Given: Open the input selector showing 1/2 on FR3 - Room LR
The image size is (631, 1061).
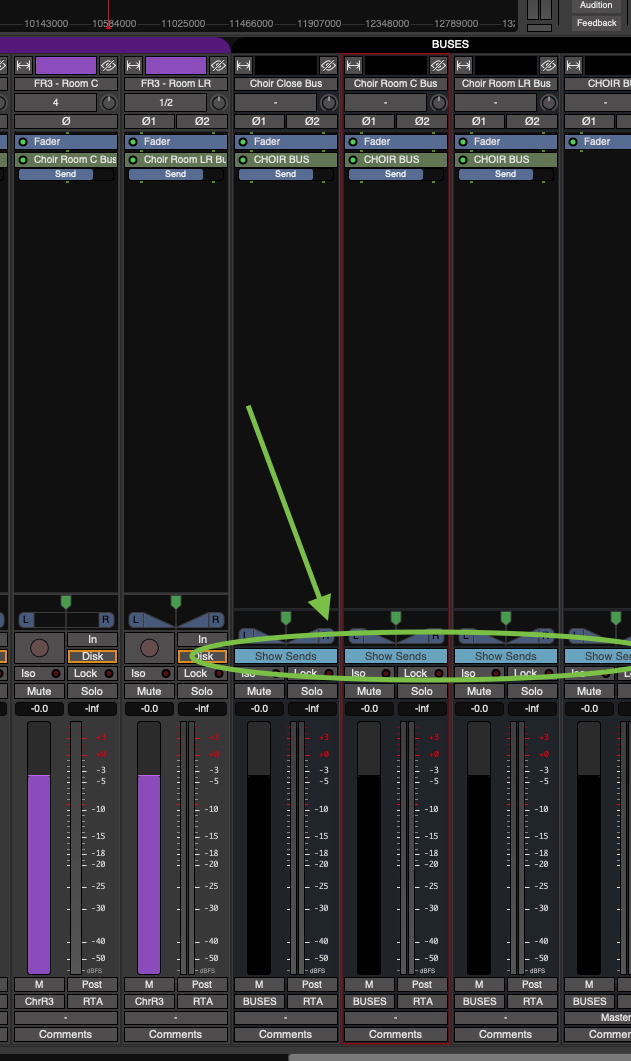Looking at the screenshot, I should tap(166, 103).
